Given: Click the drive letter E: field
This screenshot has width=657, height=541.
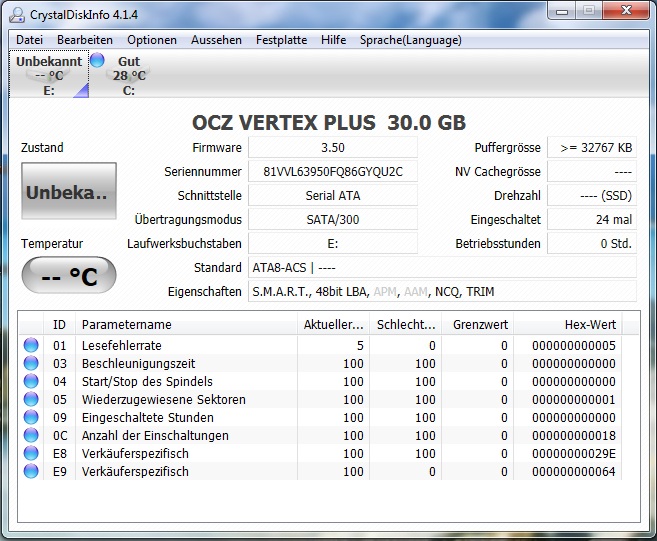Looking at the screenshot, I should coord(333,243).
